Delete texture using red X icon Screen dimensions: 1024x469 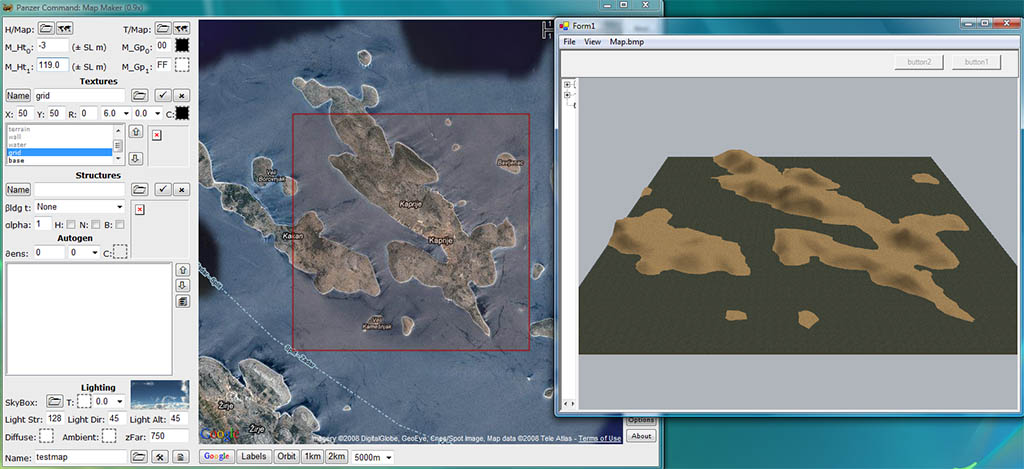(156, 133)
